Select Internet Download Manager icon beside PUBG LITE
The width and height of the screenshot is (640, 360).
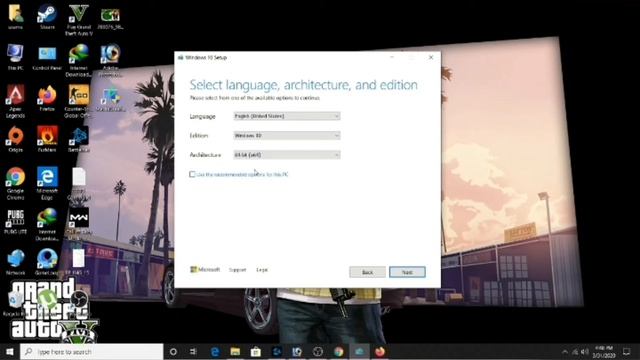click(47, 224)
